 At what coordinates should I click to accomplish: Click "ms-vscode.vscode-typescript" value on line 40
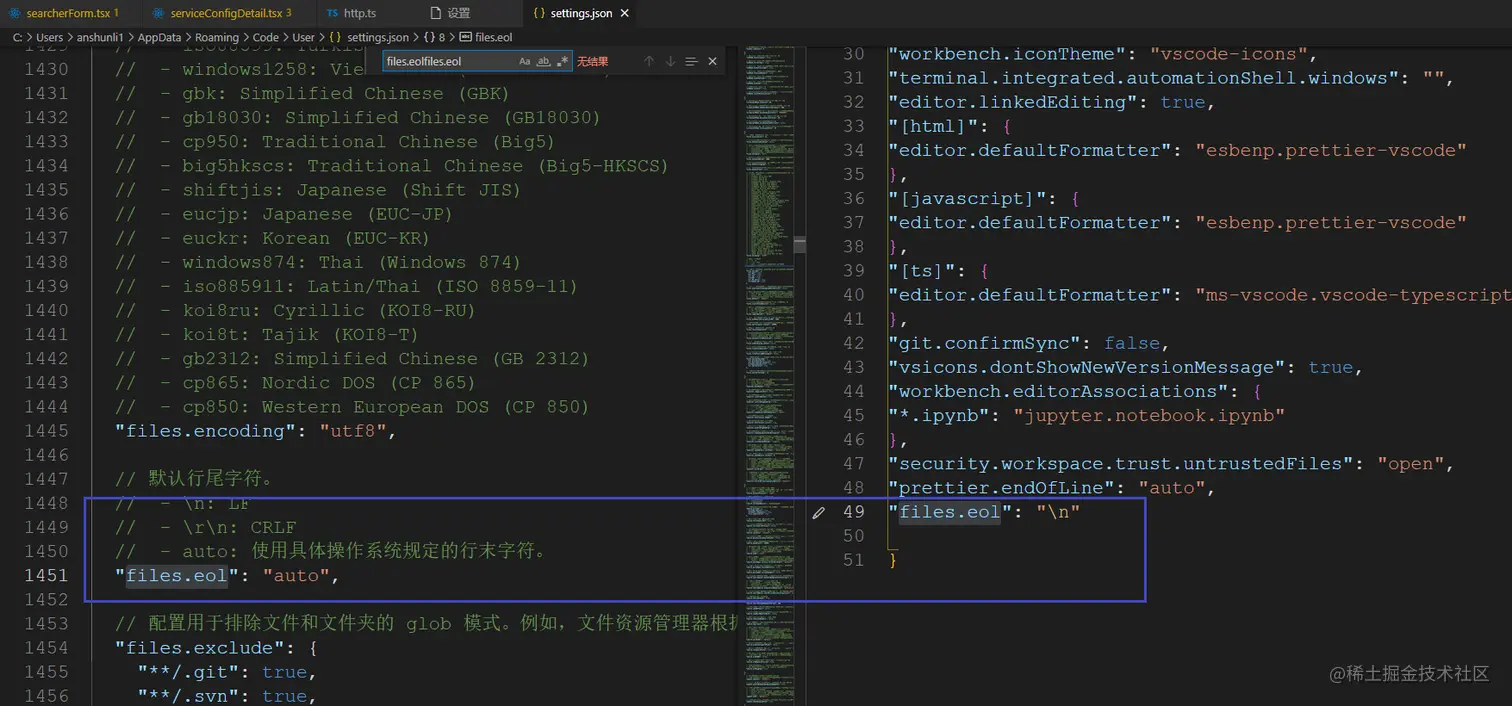click(1353, 295)
